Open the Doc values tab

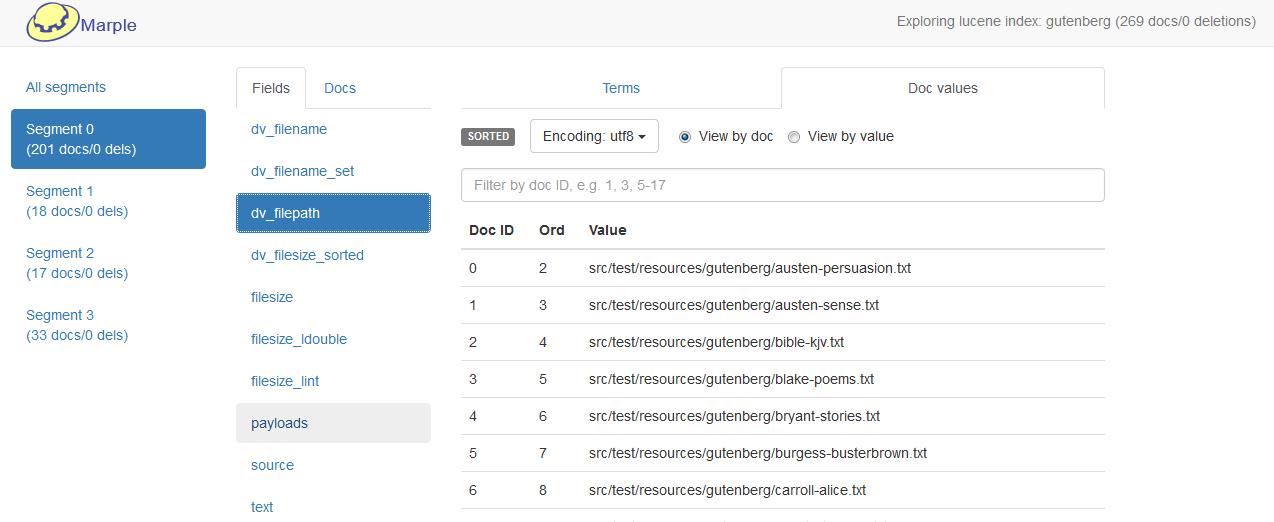pos(942,88)
